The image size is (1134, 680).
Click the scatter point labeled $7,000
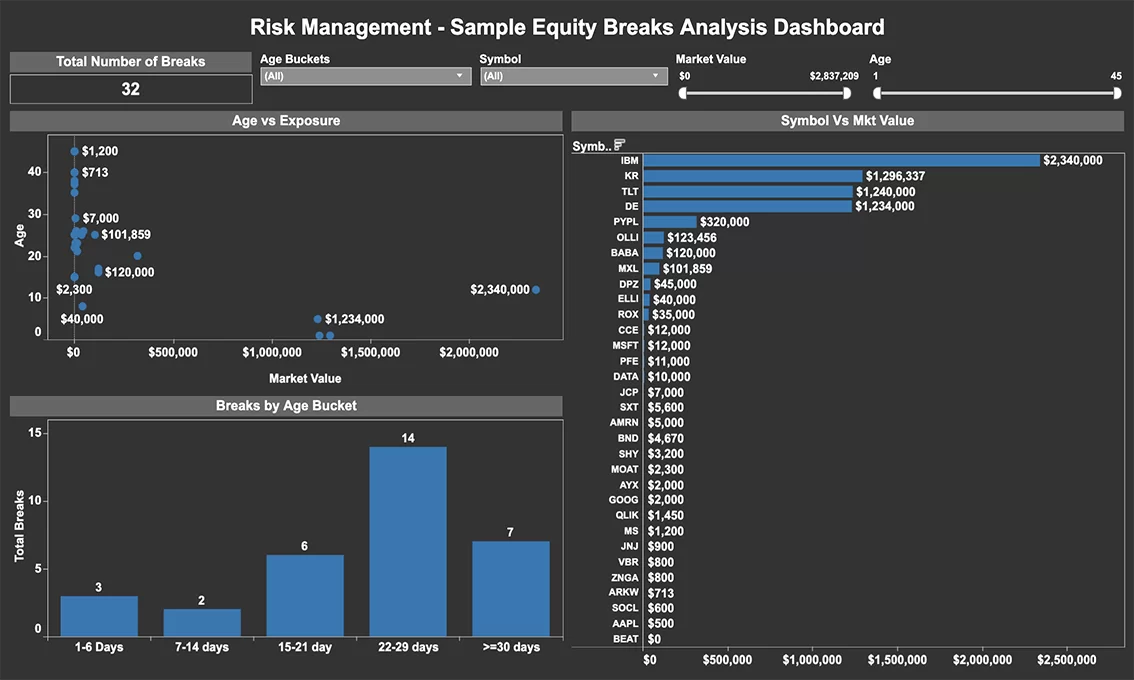point(75,218)
